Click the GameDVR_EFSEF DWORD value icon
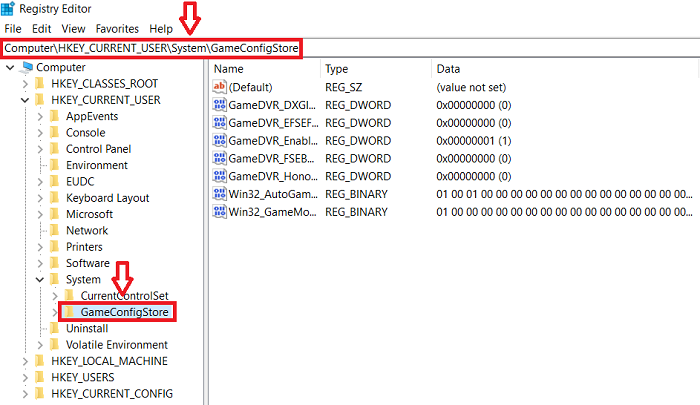Image resolution: width=700 pixels, height=405 pixels. [219, 122]
